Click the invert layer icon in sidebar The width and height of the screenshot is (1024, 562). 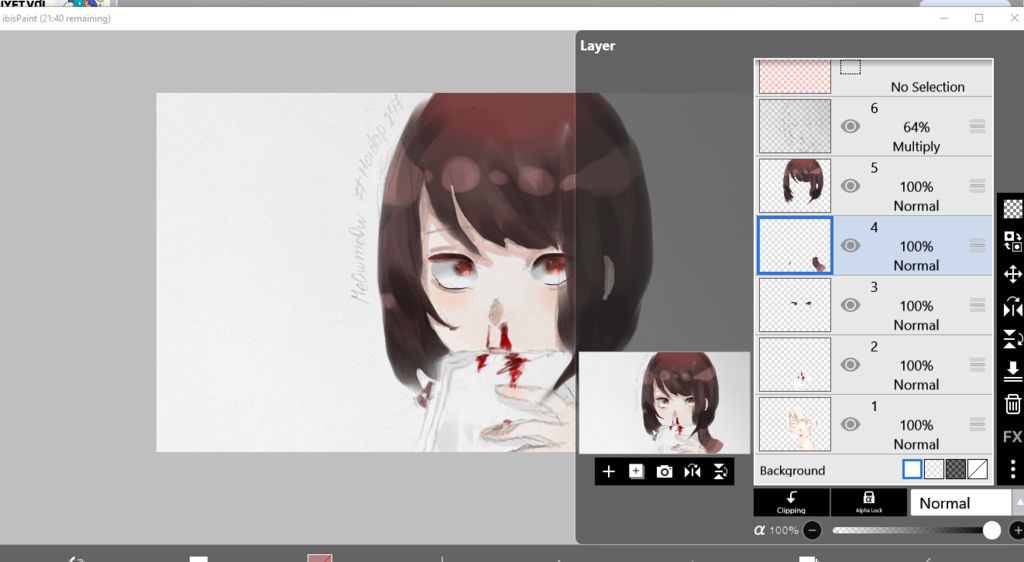tap(1012, 242)
